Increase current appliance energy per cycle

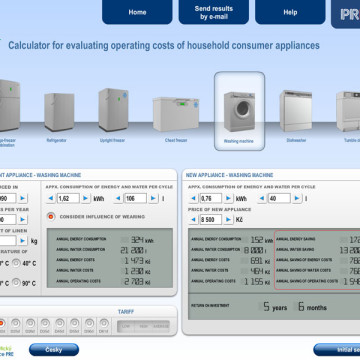(86, 199)
